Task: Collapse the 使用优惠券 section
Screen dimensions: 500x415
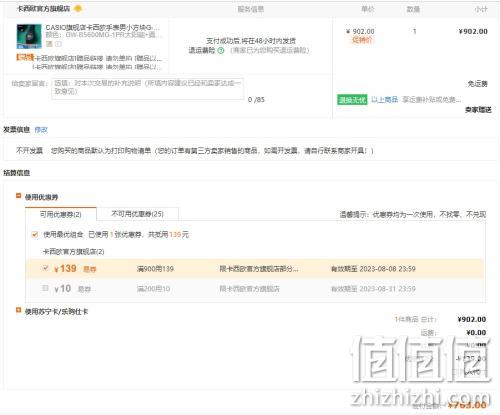Action: pyautogui.click(x=19, y=196)
